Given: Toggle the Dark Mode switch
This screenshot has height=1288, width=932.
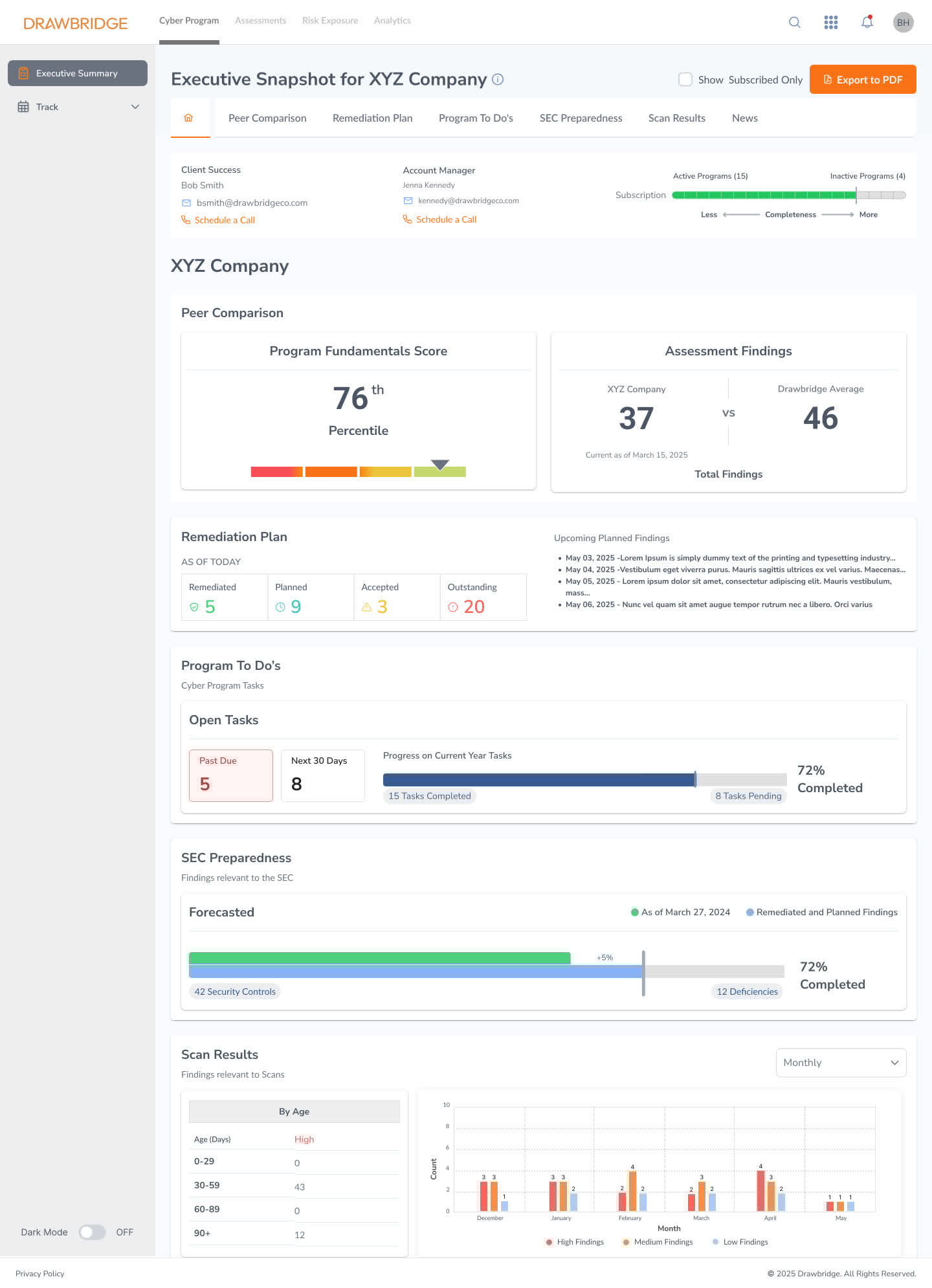Looking at the screenshot, I should (93, 1232).
